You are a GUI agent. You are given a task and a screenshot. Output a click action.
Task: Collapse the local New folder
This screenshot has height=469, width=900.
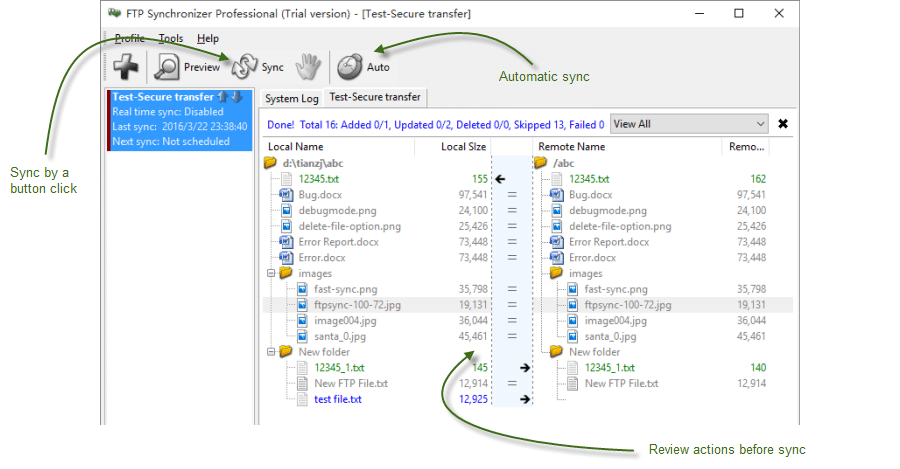click(x=270, y=352)
